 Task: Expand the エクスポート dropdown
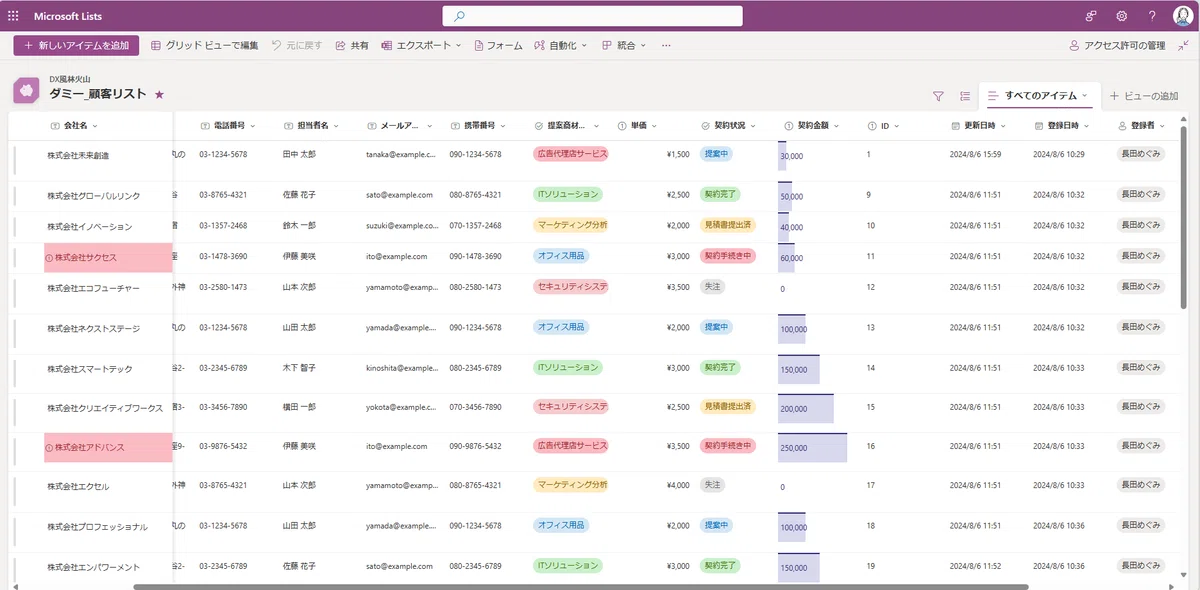pos(421,45)
